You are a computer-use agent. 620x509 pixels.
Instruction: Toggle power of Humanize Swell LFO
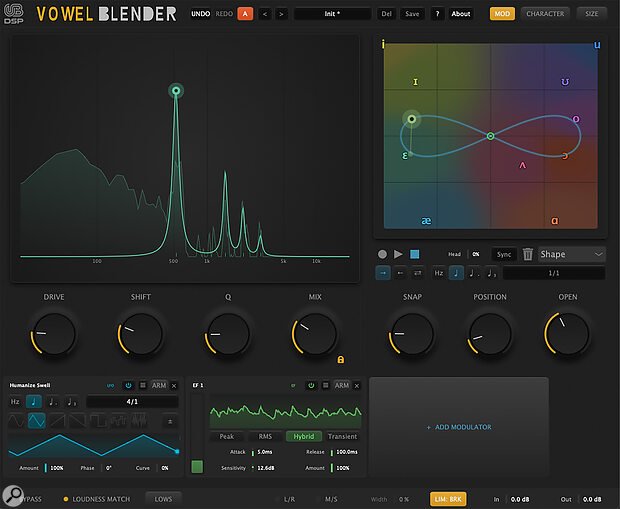pos(129,385)
